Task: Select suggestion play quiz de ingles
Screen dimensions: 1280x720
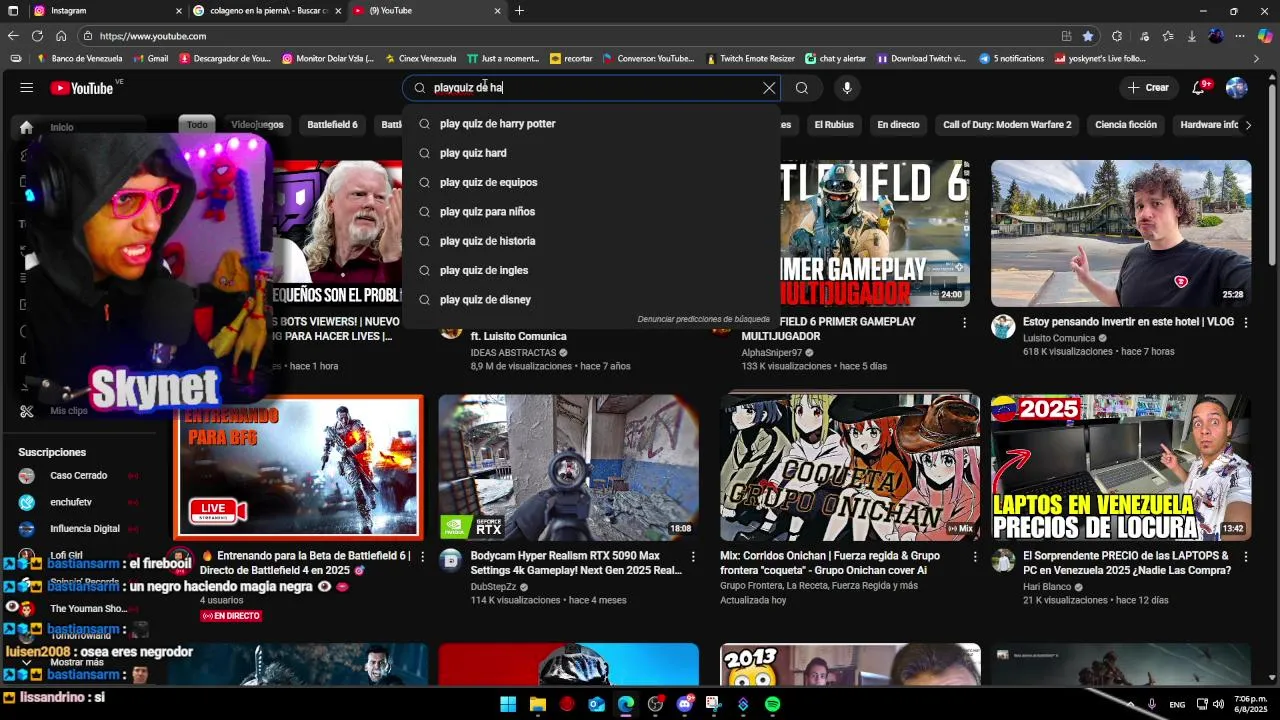Action: click(x=591, y=270)
